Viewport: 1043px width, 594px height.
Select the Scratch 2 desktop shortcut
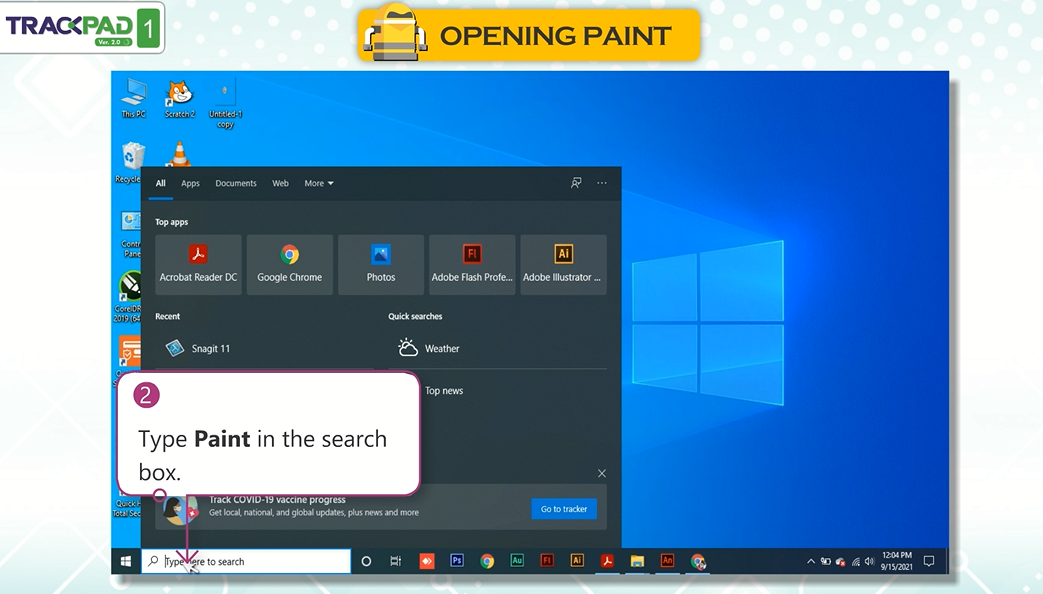click(180, 98)
